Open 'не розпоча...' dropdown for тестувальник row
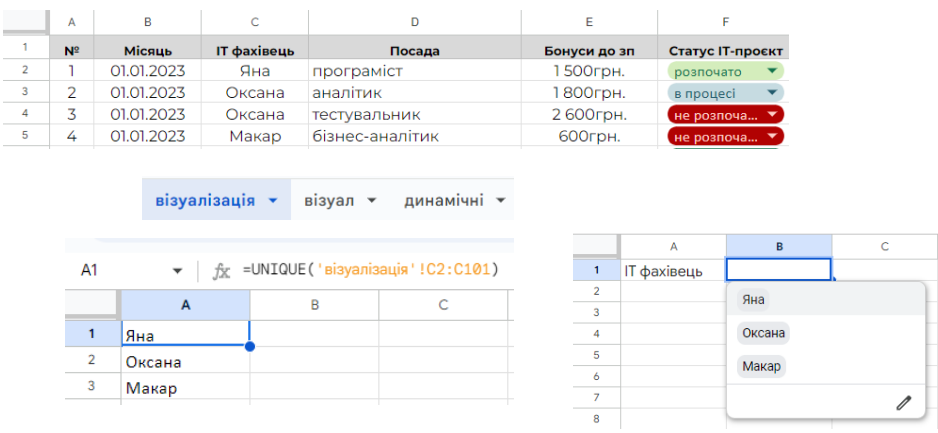938x433 pixels. [x=771, y=115]
